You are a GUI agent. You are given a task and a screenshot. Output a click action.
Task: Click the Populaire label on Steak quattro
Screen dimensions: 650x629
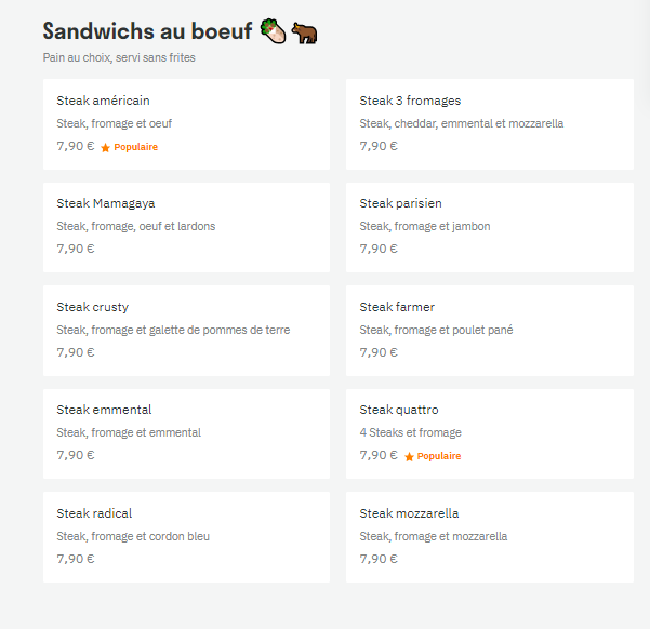pos(439,456)
